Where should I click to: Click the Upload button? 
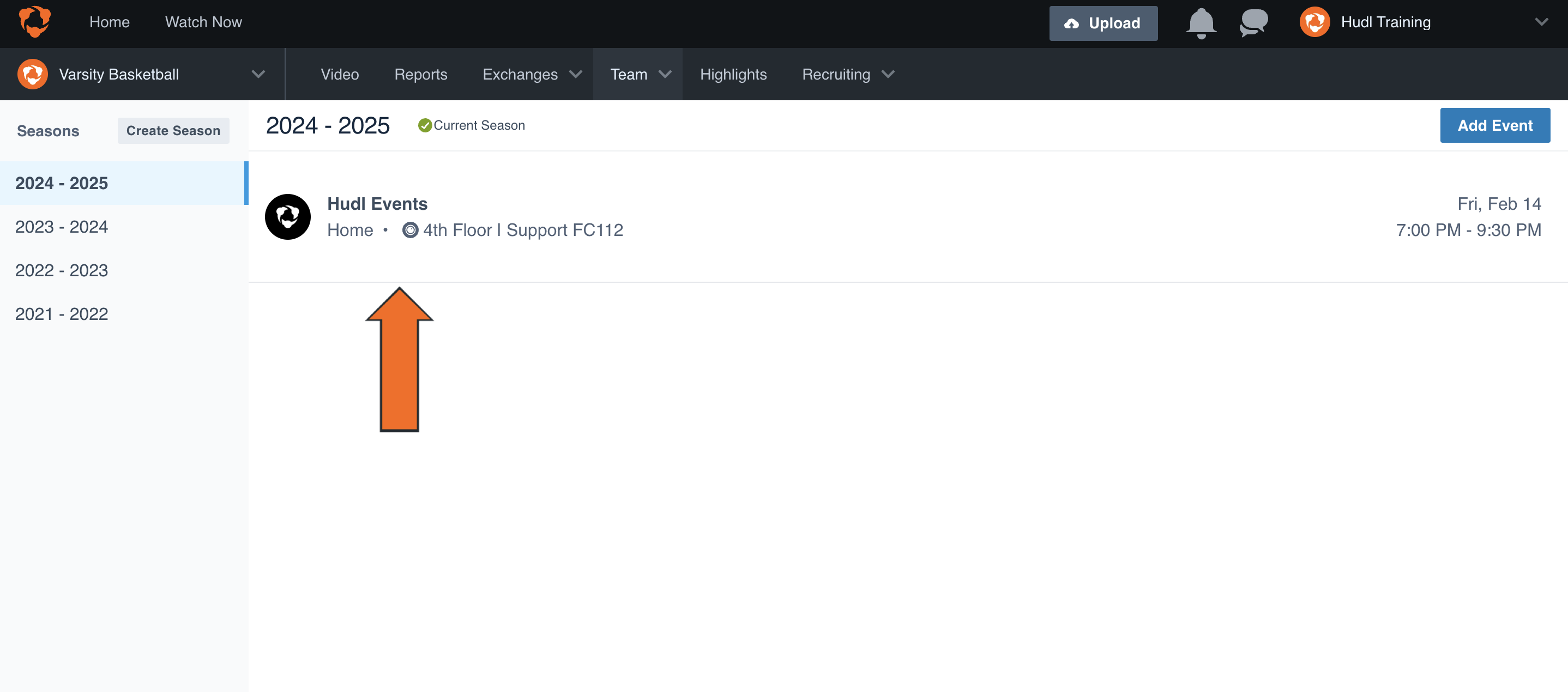coord(1103,23)
